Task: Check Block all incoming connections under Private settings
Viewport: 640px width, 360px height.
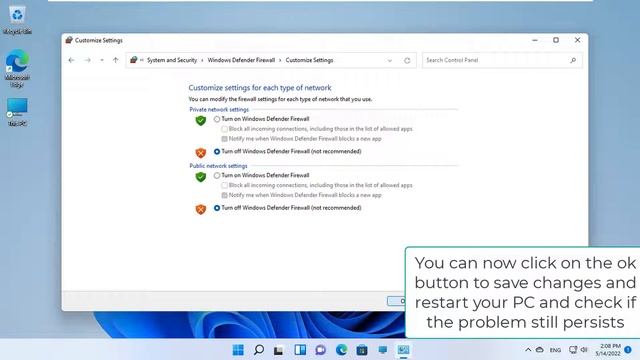Action: pos(224,129)
